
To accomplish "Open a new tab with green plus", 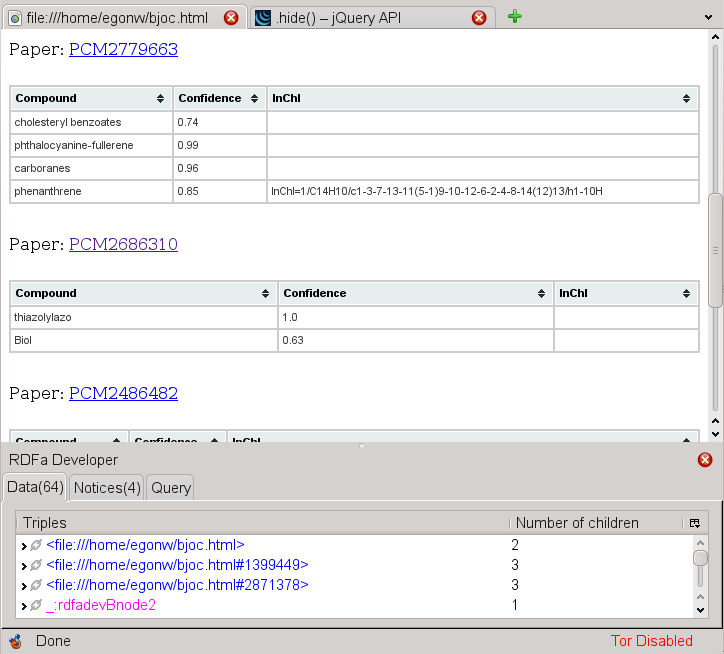I will [514, 16].
